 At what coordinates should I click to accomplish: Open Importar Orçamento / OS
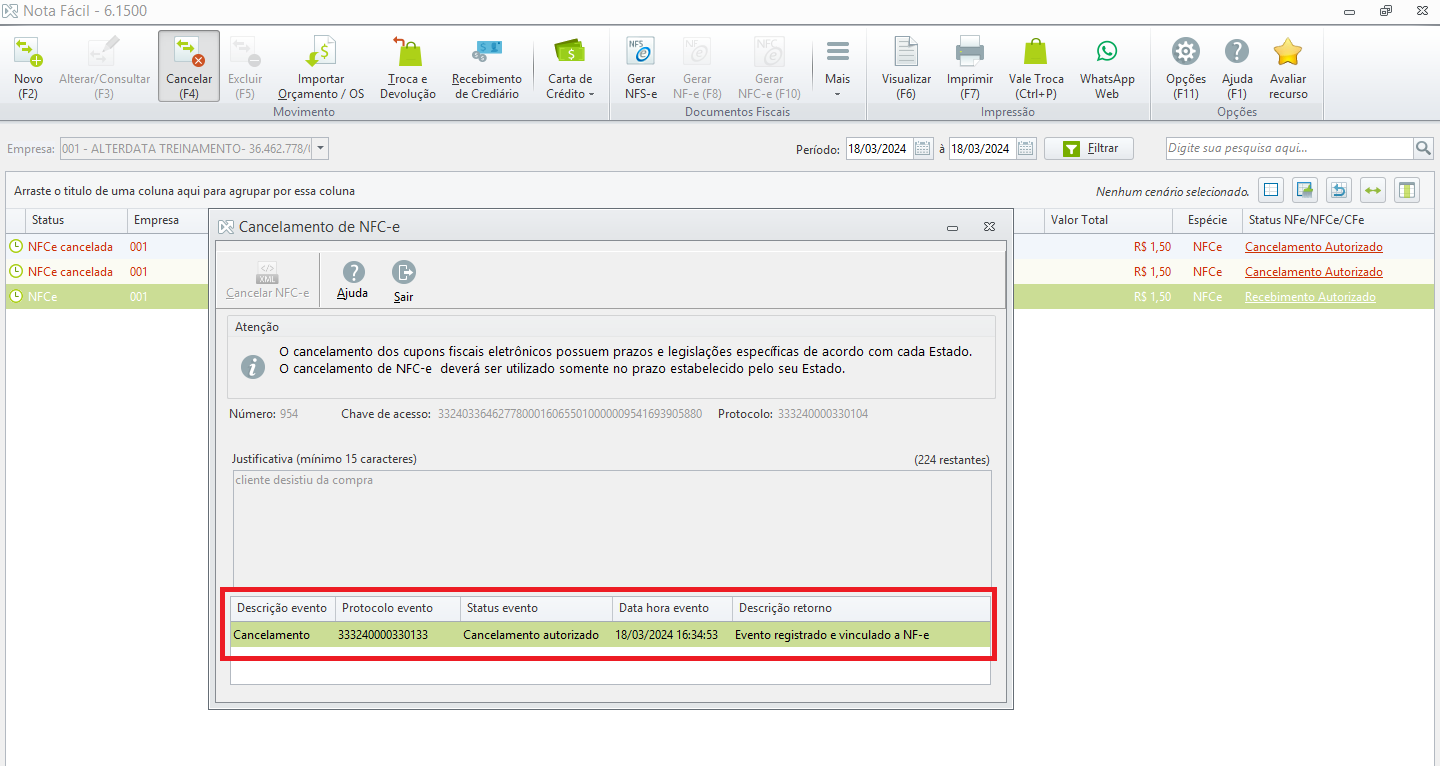321,66
